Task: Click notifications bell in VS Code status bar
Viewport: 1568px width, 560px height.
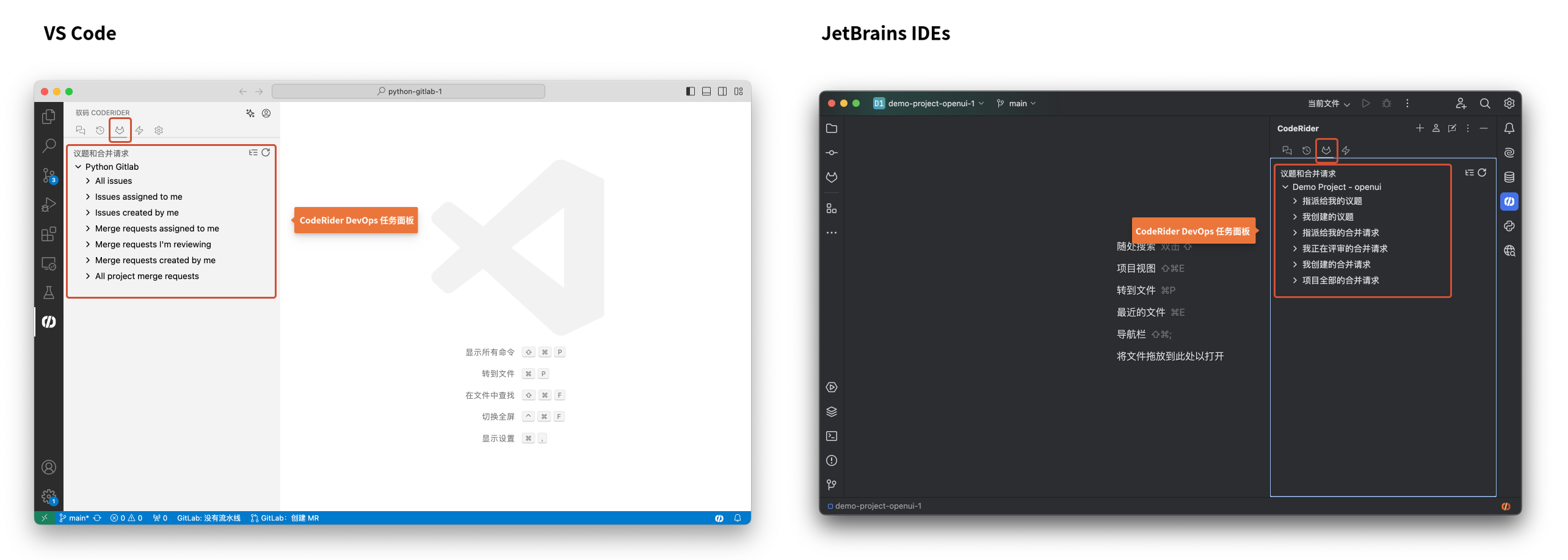Action: click(x=738, y=518)
